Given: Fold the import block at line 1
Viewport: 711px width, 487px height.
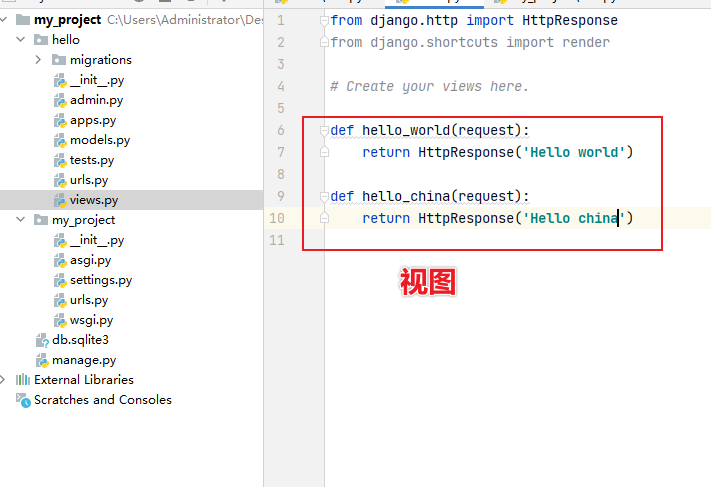Looking at the screenshot, I should pyautogui.click(x=324, y=21).
